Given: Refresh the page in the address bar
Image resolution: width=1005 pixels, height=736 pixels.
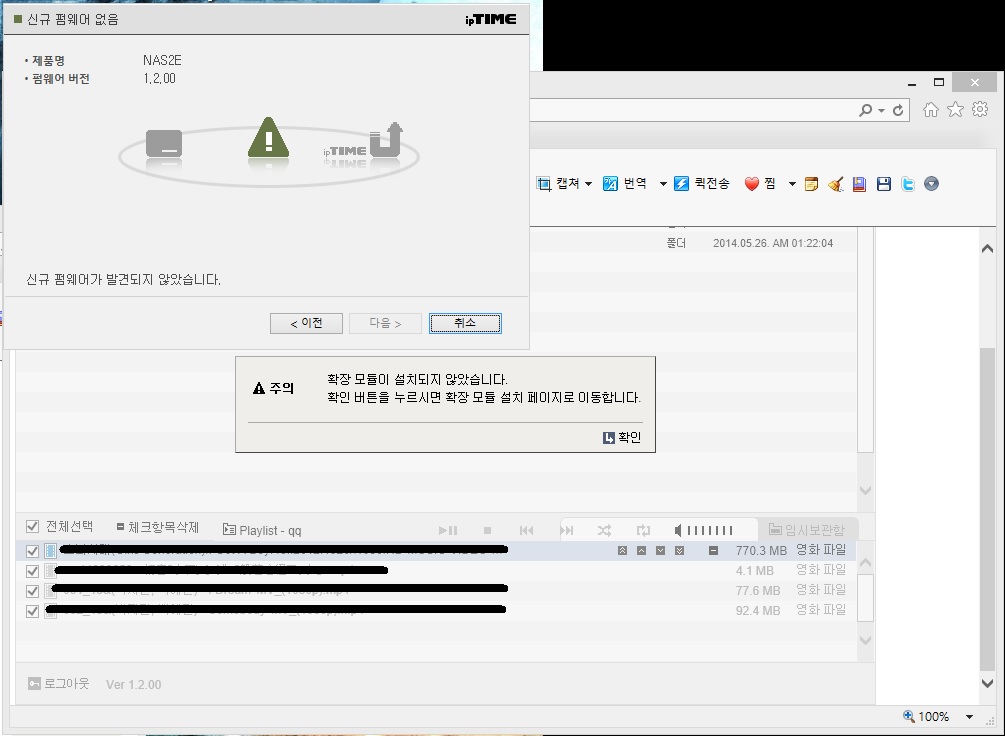Looking at the screenshot, I should [898, 110].
